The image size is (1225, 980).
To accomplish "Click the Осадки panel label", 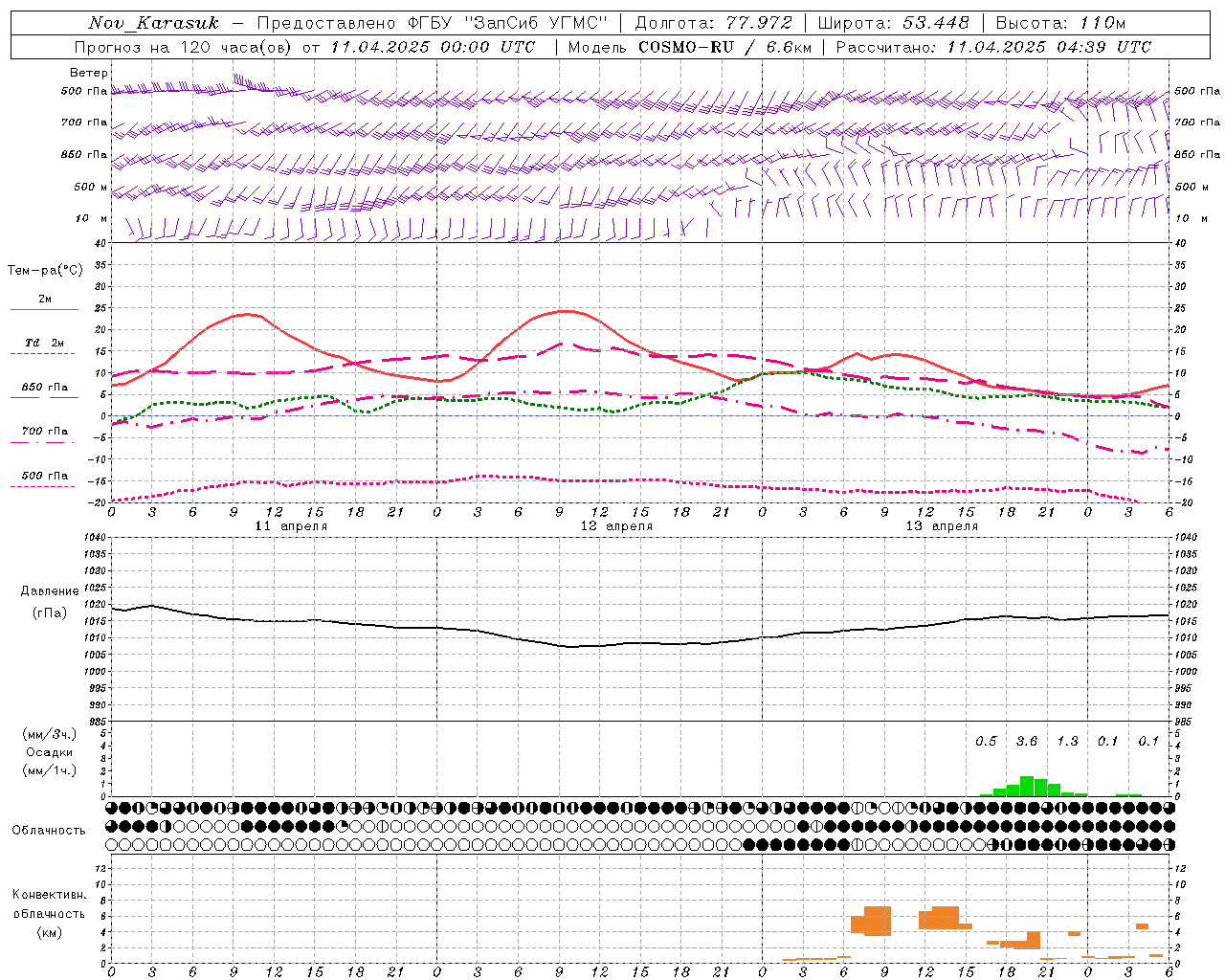I will pyautogui.click(x=50, y=752).
